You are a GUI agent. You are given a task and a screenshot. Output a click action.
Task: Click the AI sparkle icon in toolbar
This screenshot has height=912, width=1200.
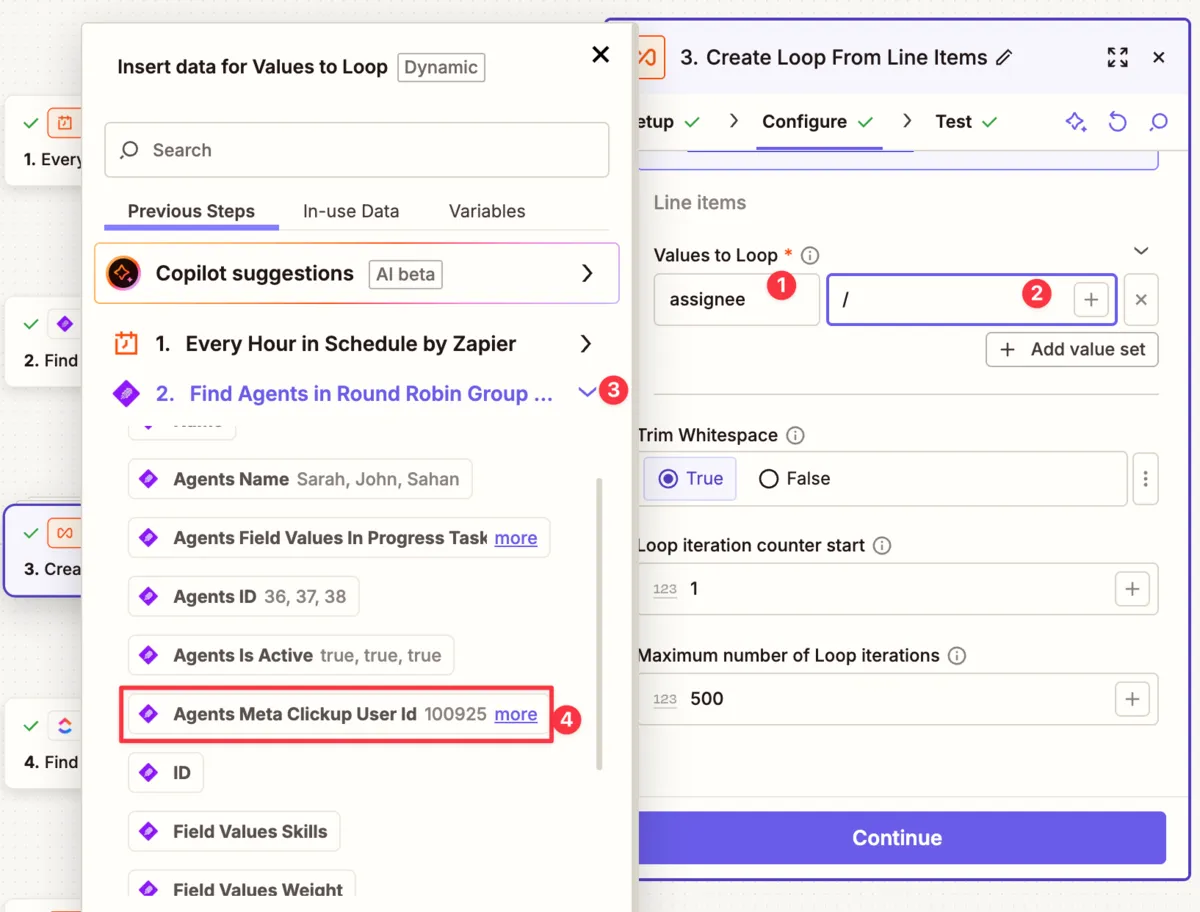[1075, 122]
